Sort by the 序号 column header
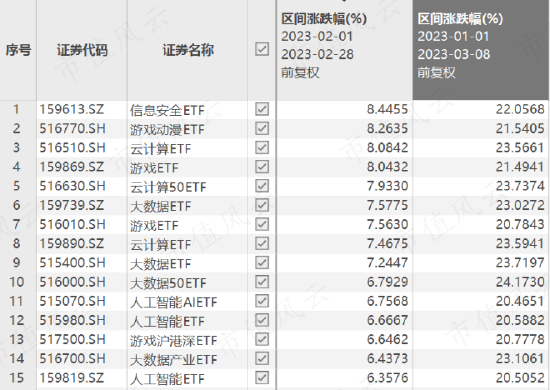 point(18,50)
